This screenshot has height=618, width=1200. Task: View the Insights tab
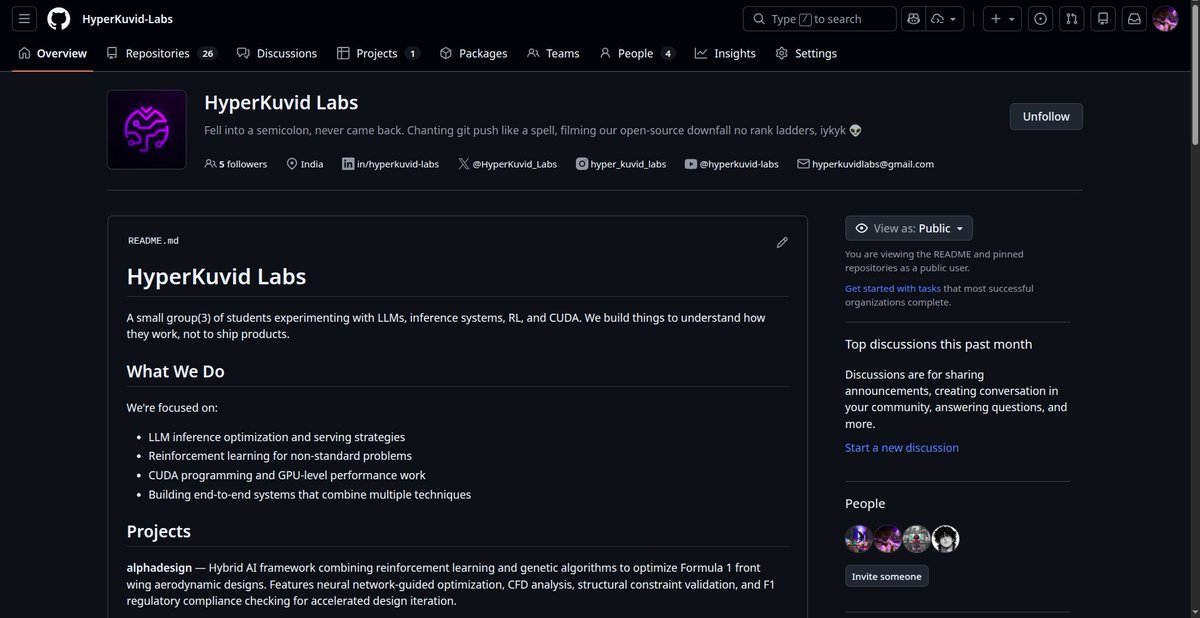(725, 53)
